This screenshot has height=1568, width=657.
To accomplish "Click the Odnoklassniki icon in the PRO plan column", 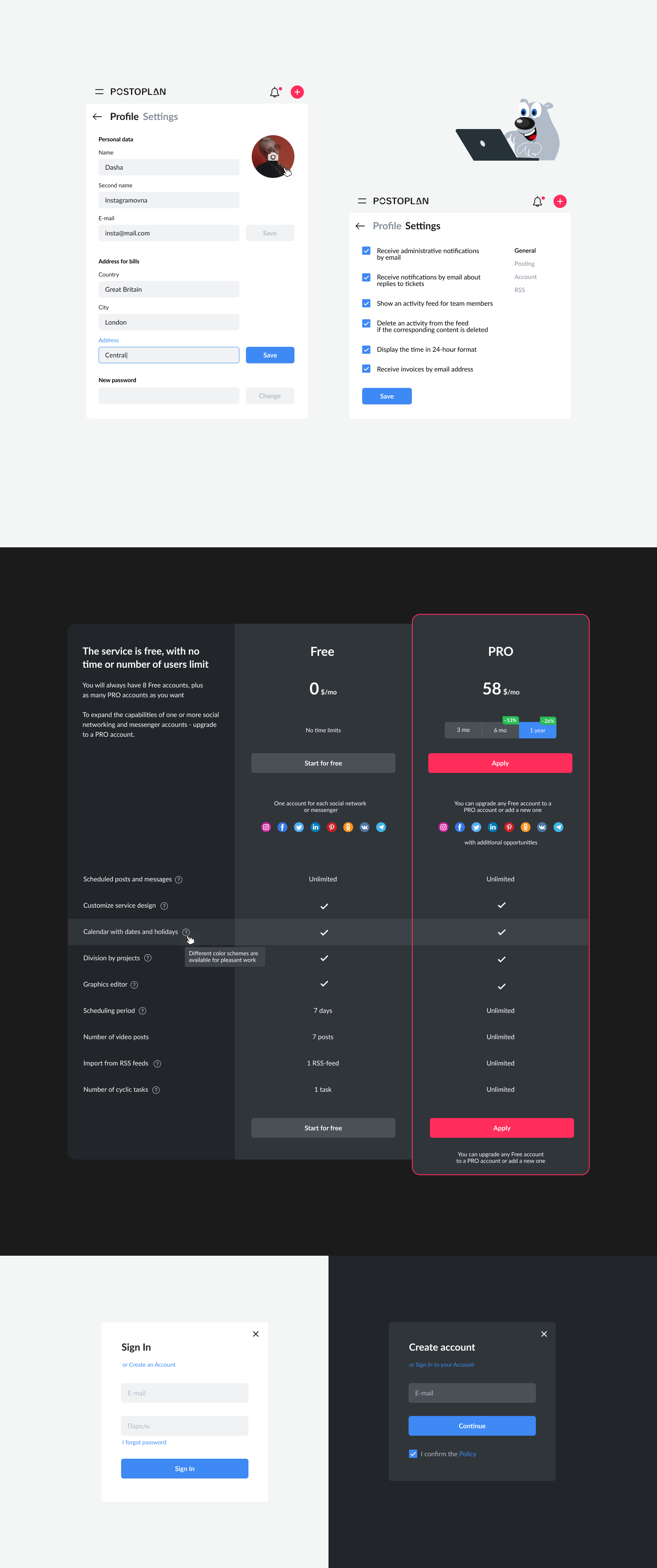I will (526, 827).
